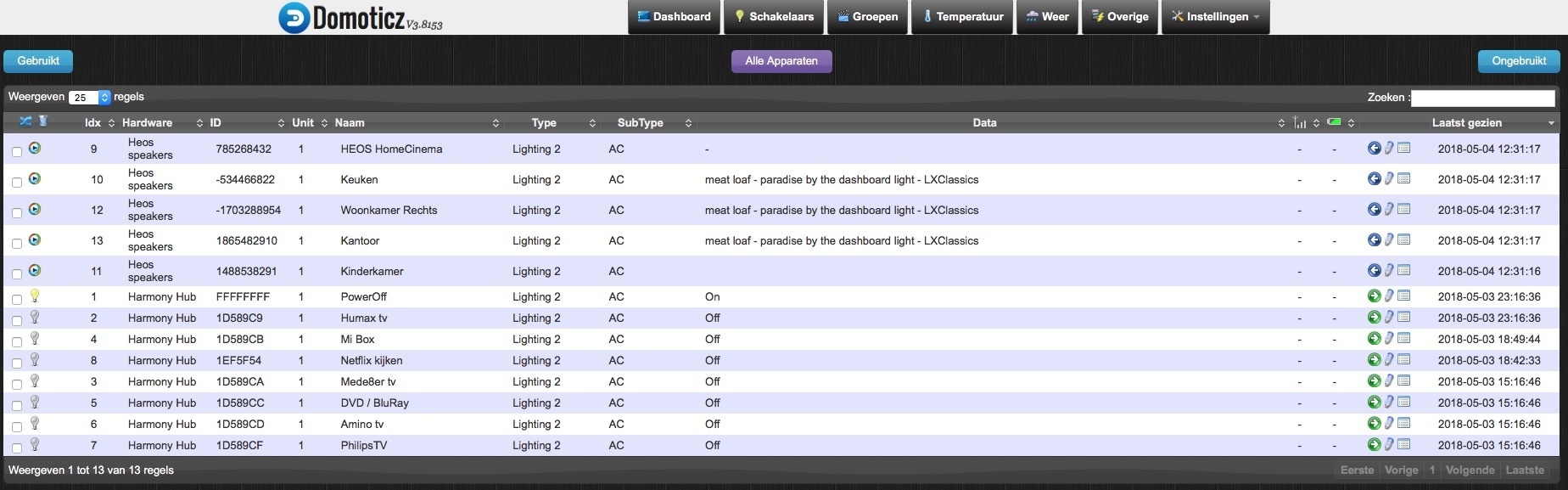Click the yellow lightbulb icon for PowerOff
Screen dimensions: 1568x490
(35, 296)
